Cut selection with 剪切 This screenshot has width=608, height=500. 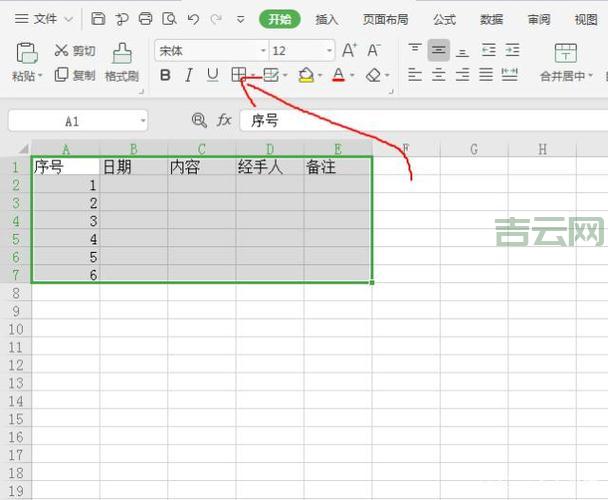75,50
